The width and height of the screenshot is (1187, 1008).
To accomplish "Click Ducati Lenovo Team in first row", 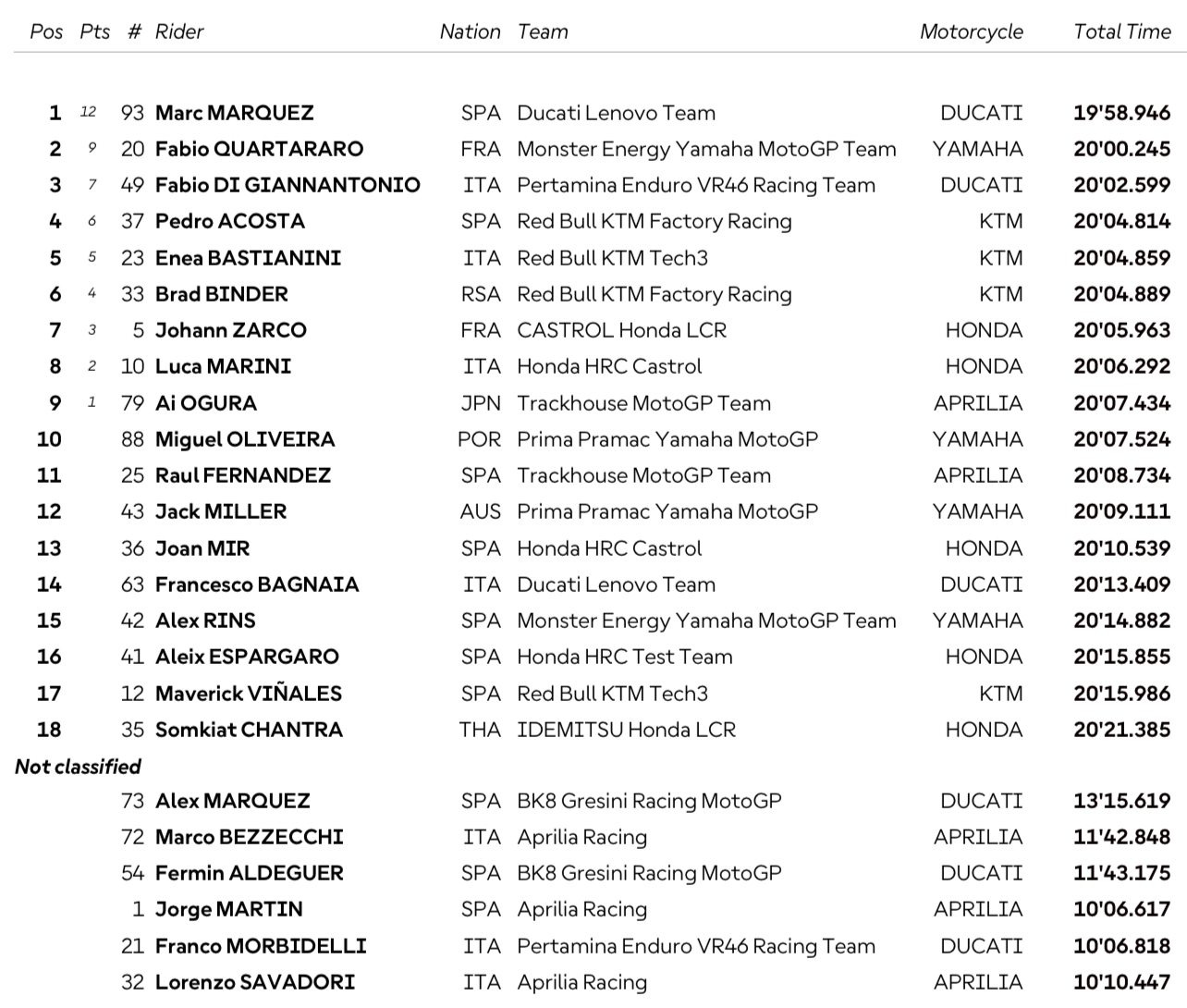I will 616,113.
